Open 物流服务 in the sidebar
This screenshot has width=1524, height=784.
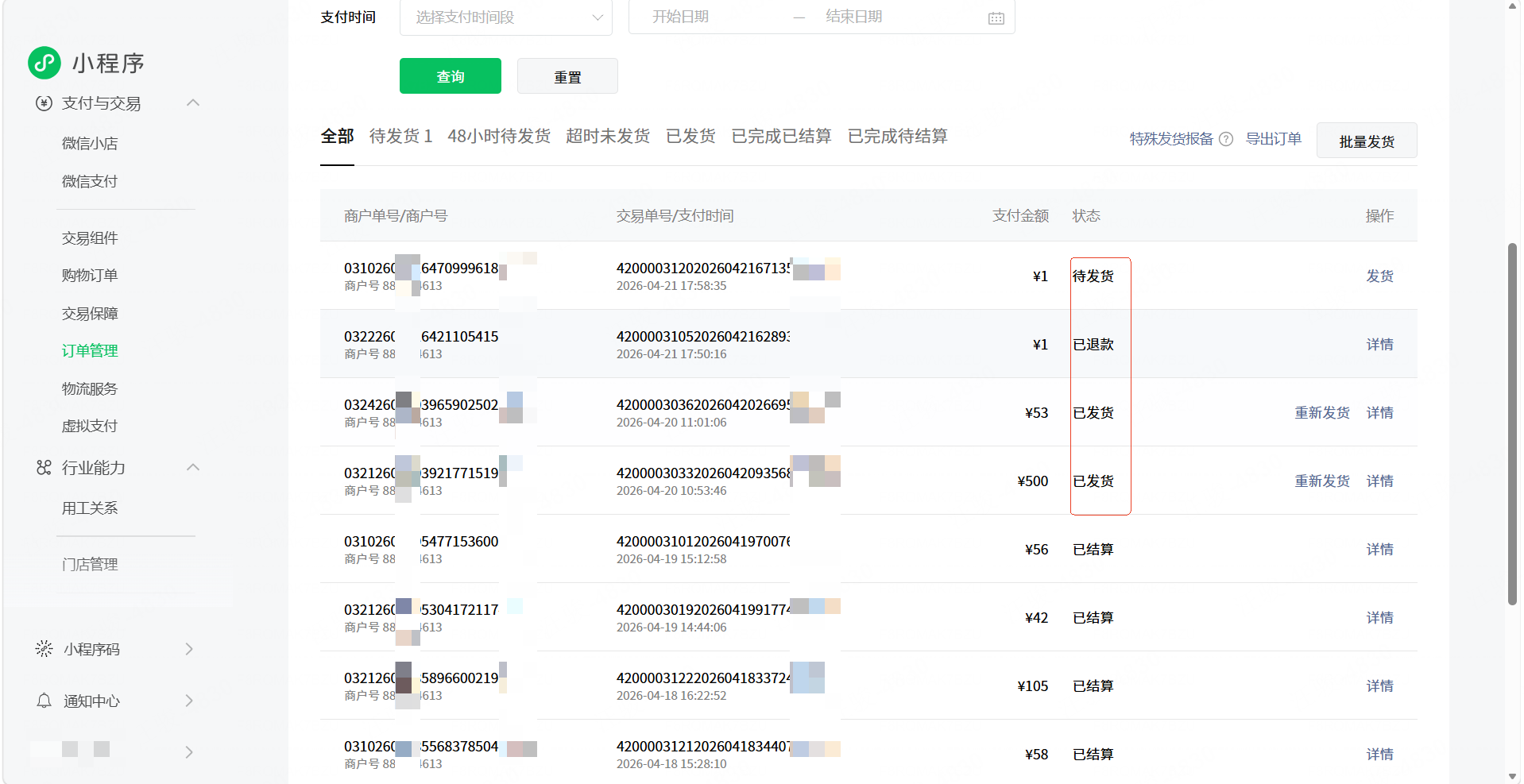[x=90, y=388]
